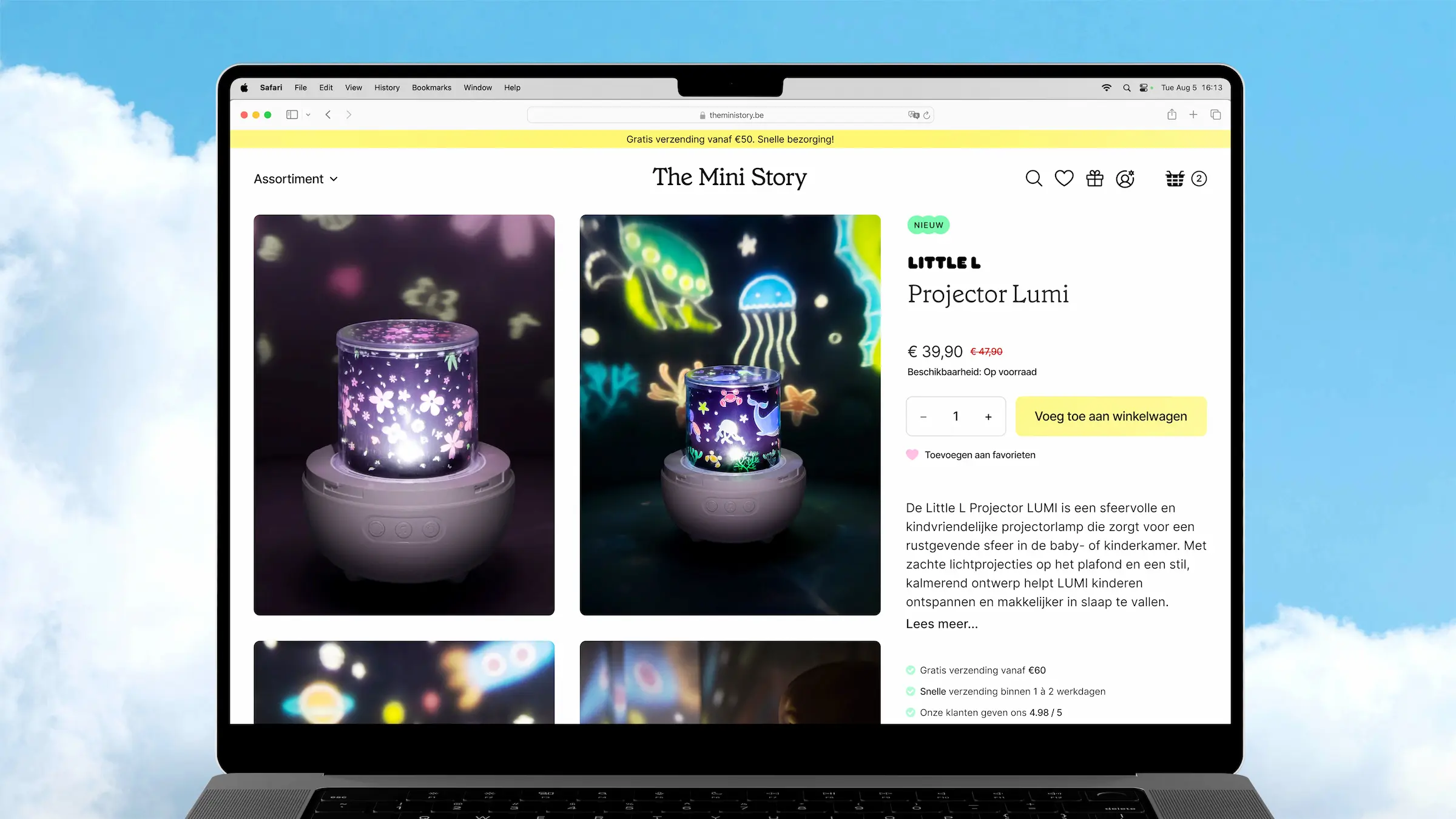Open the wishlist heart icon in header
Viewport: 1456px width, 819px height.
(1064, 178)
